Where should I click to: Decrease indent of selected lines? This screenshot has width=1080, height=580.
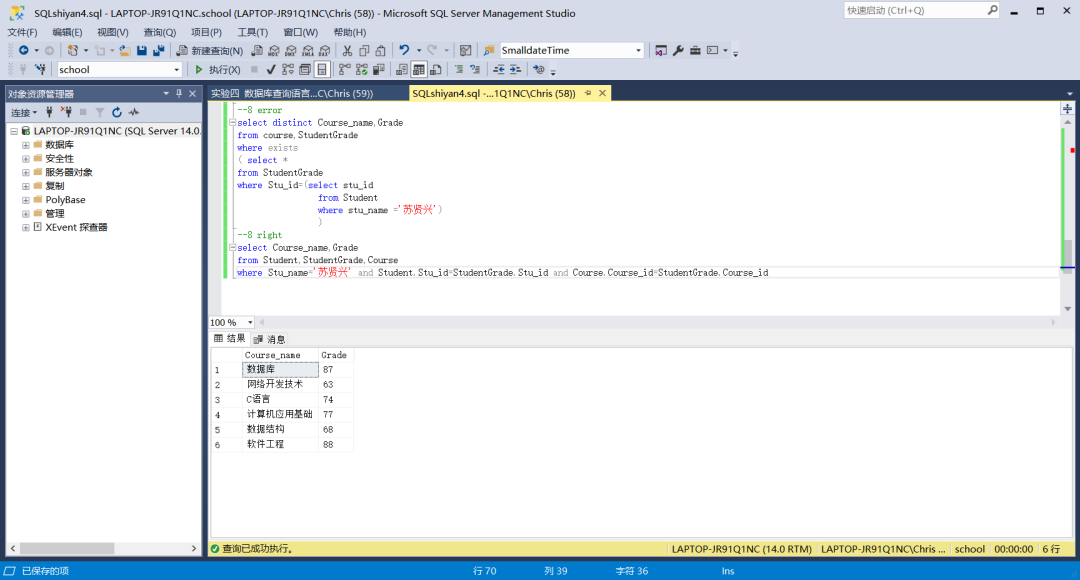point(499,70)
